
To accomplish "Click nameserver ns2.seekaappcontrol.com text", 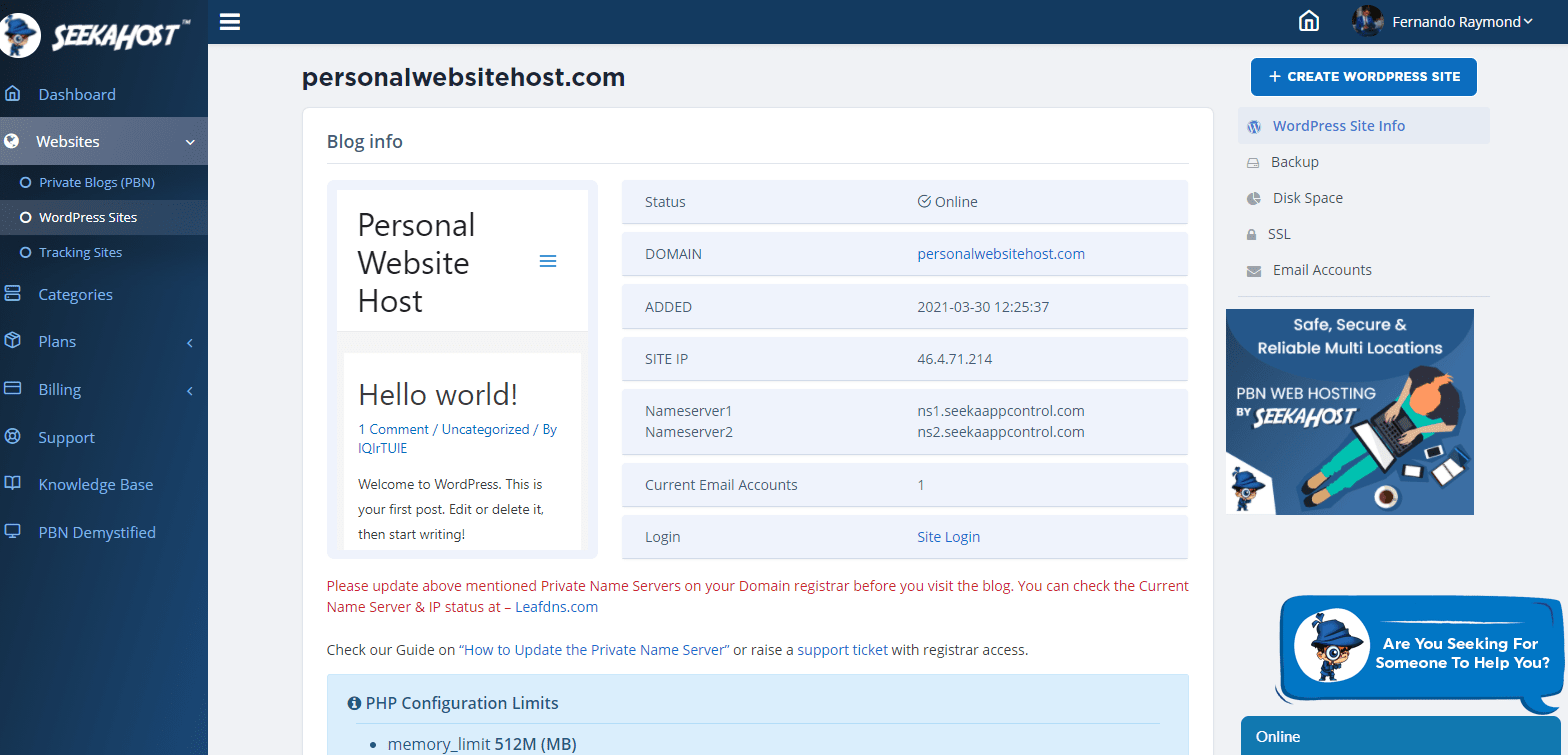I will 1001,432.
